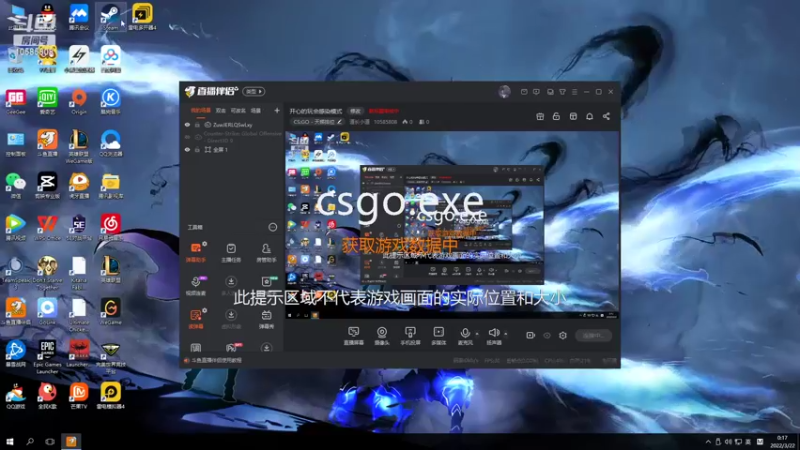The image size is (800, 450).
Task: Lock the ZuwIERLQSwLxy source
Action: (x=197, y=124)
